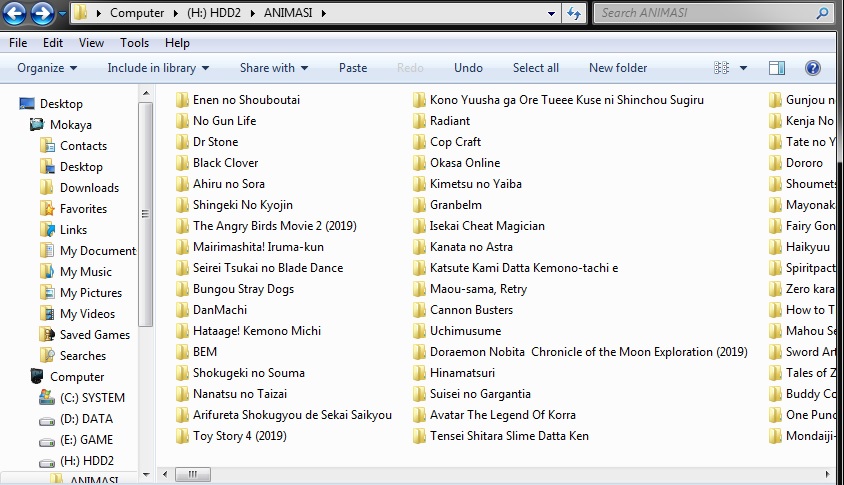The width and height of the screenshot is (844, 485).
Task: Select Desktop root in navigation pane
Action: tap(61, 103)
